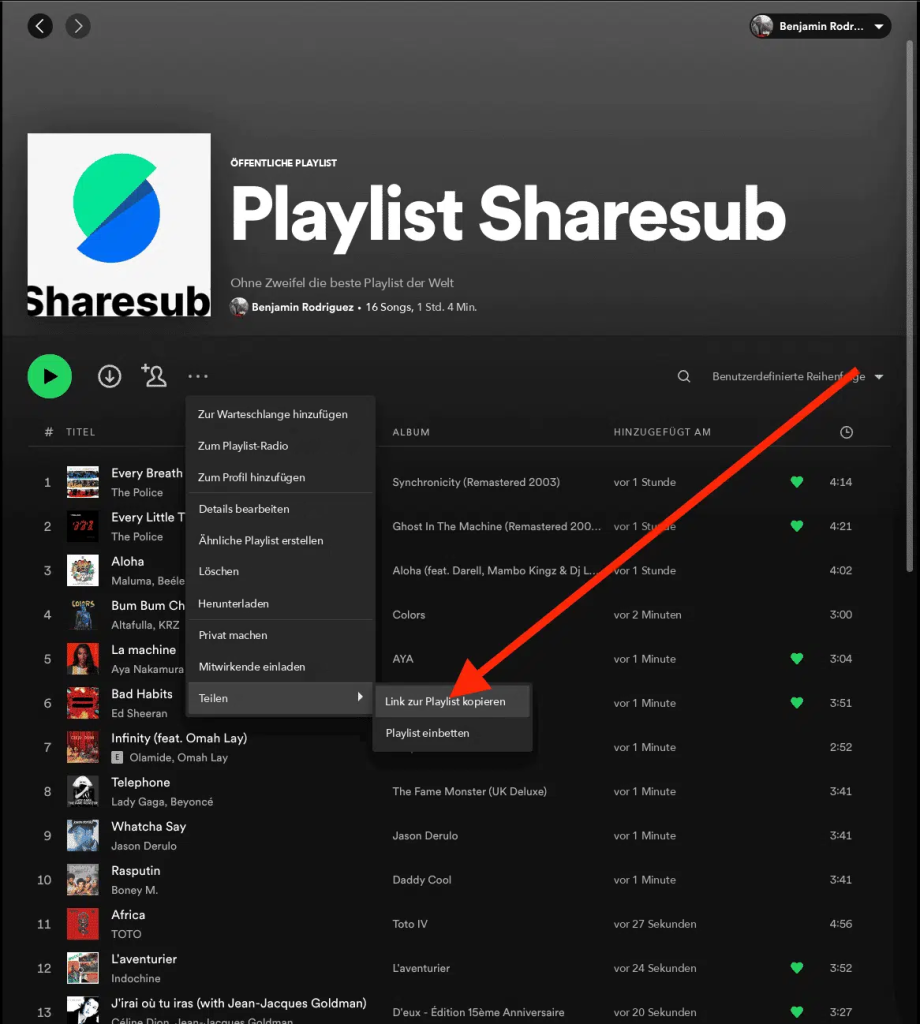Choose Privat machen
Viewport: 920px width, 1024px height.
click(x=280, y=635)
